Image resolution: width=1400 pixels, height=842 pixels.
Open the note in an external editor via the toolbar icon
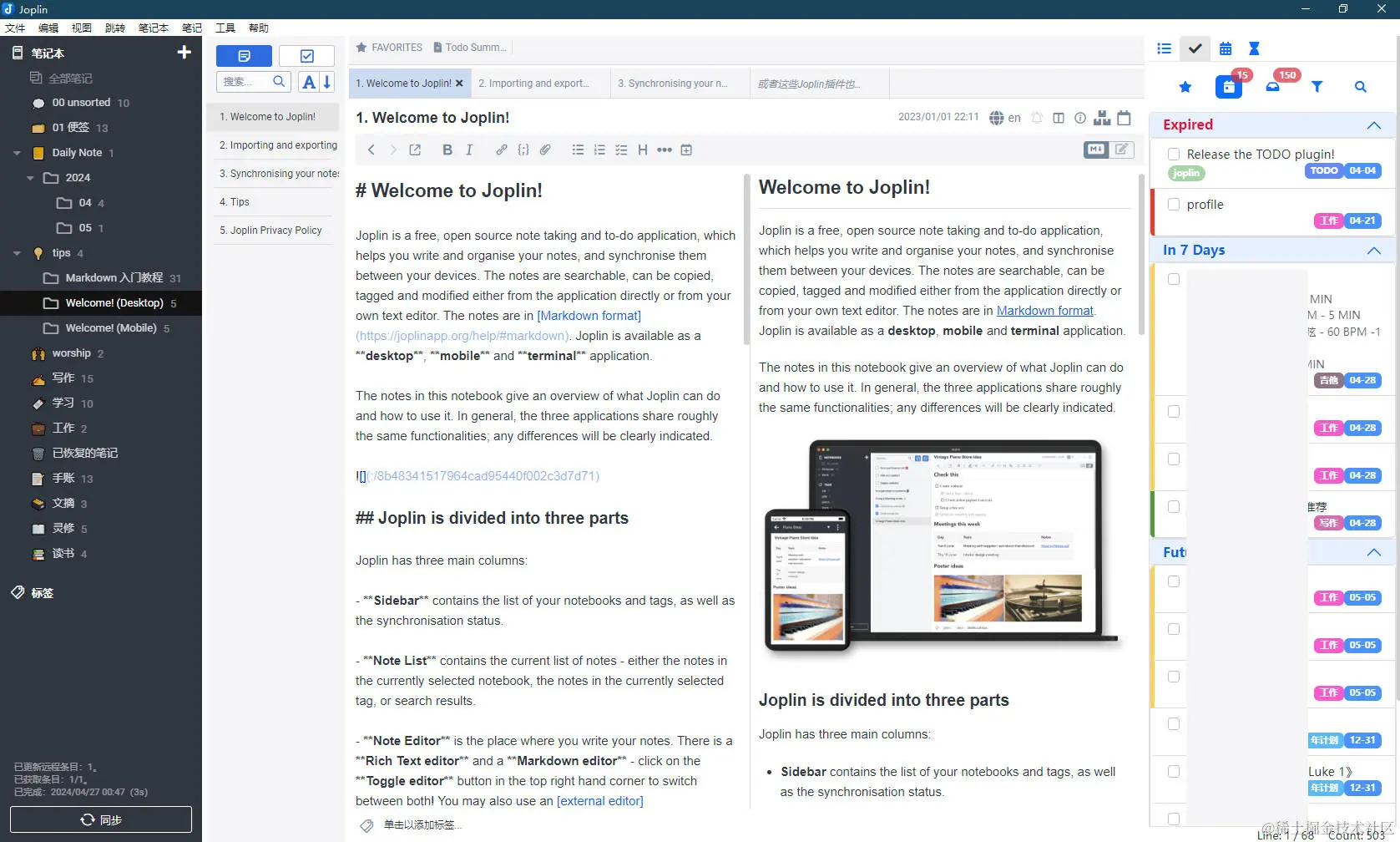coord(415,150)
